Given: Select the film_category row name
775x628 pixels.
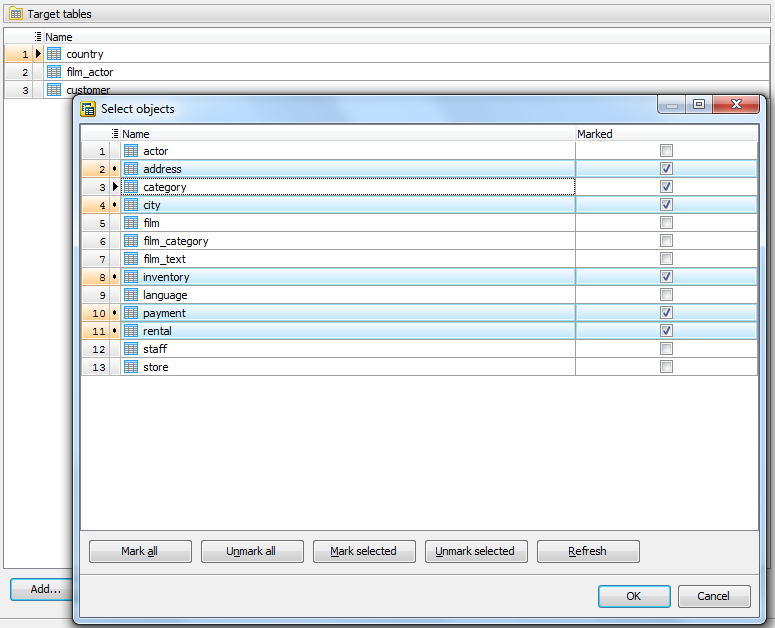Looking at the screenshot, I should click(x=175, y=241).
